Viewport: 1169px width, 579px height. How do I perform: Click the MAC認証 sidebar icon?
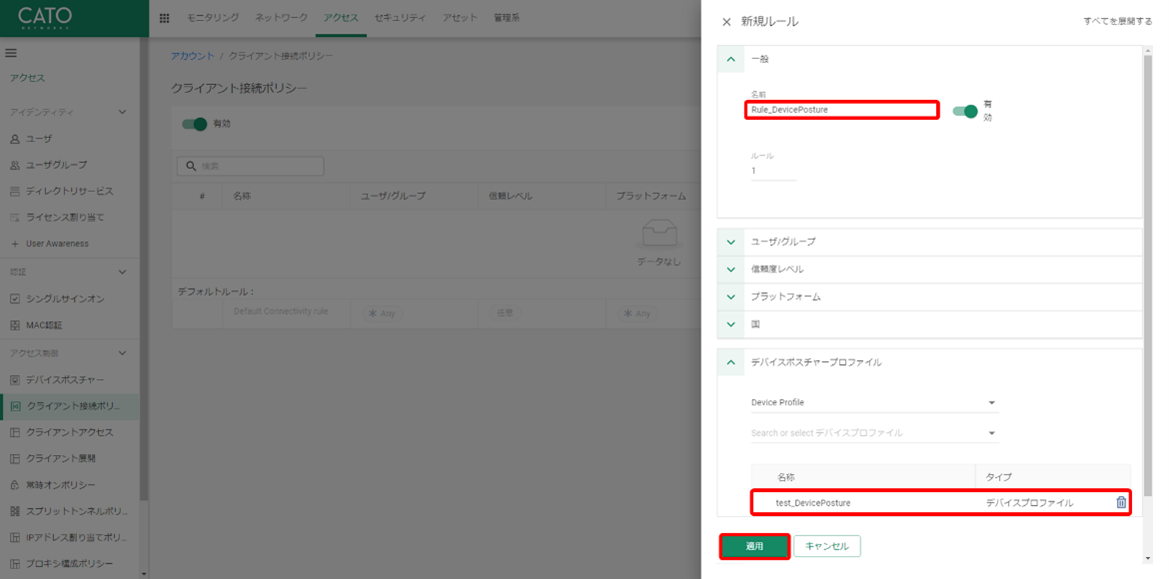pos(15,326)
